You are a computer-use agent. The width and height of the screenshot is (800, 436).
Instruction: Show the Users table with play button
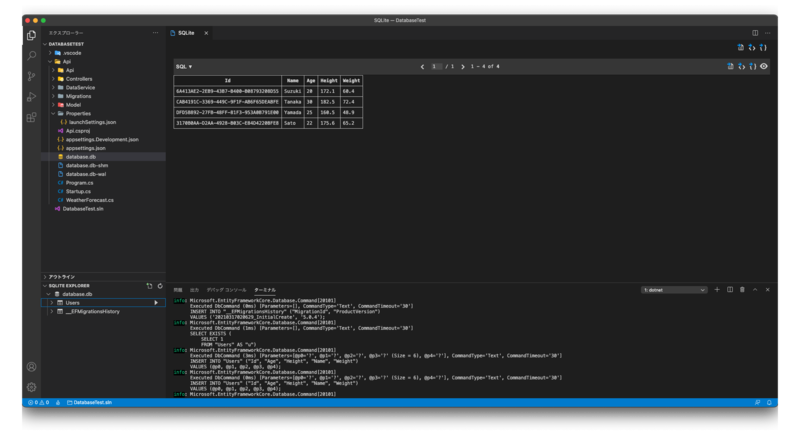pos(156,303)
